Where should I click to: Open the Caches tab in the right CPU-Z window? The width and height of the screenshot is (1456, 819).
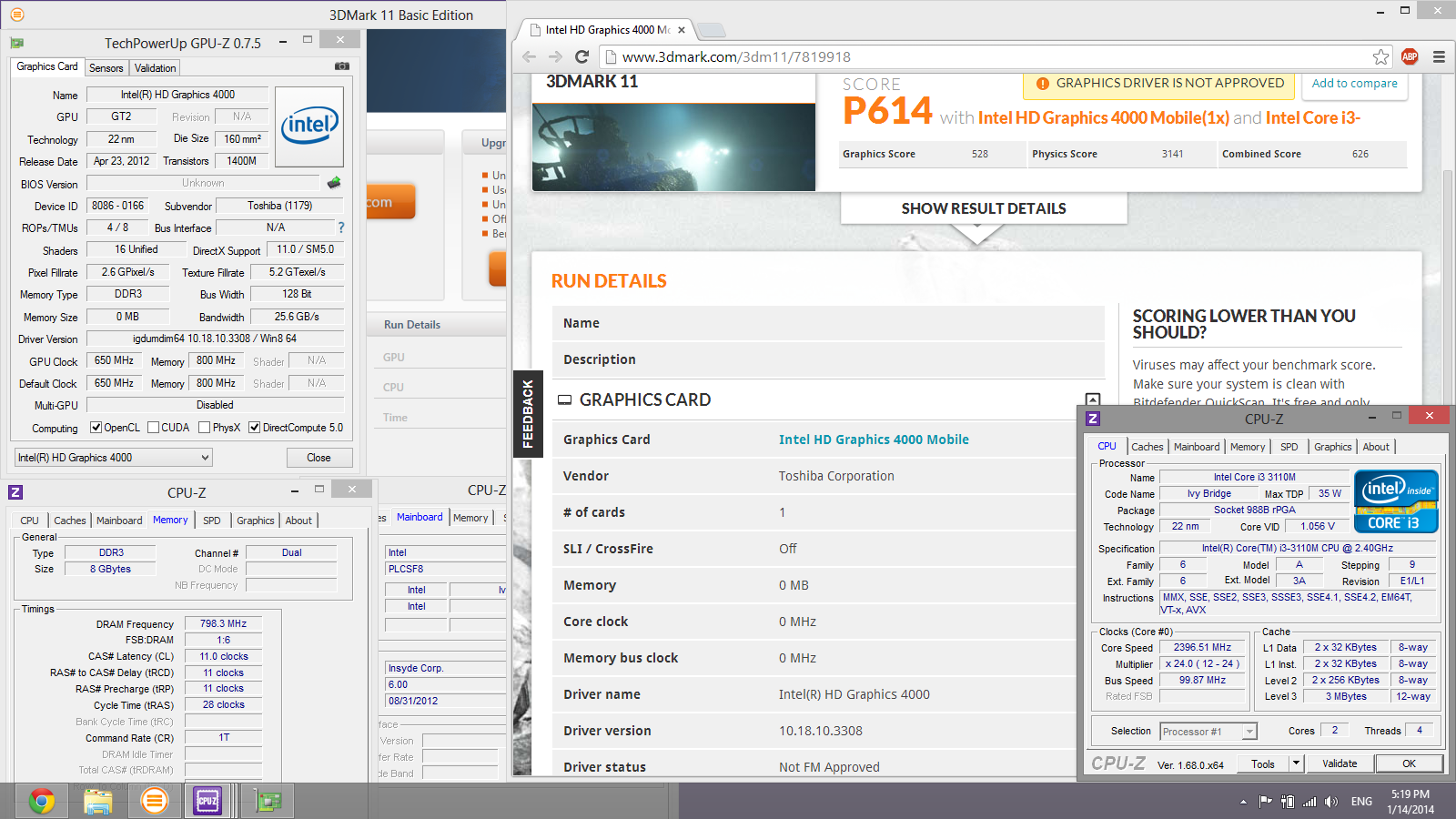click(x=1148, y=447)
